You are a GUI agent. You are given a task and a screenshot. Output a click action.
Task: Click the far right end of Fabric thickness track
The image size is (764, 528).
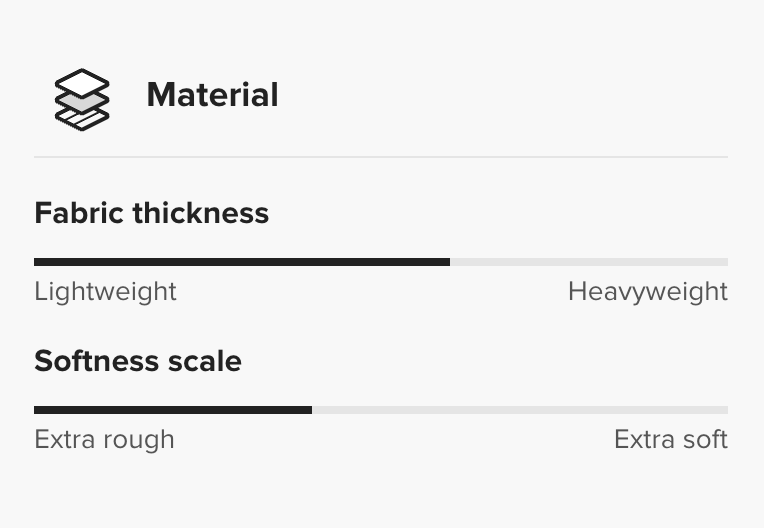(726, 262)
